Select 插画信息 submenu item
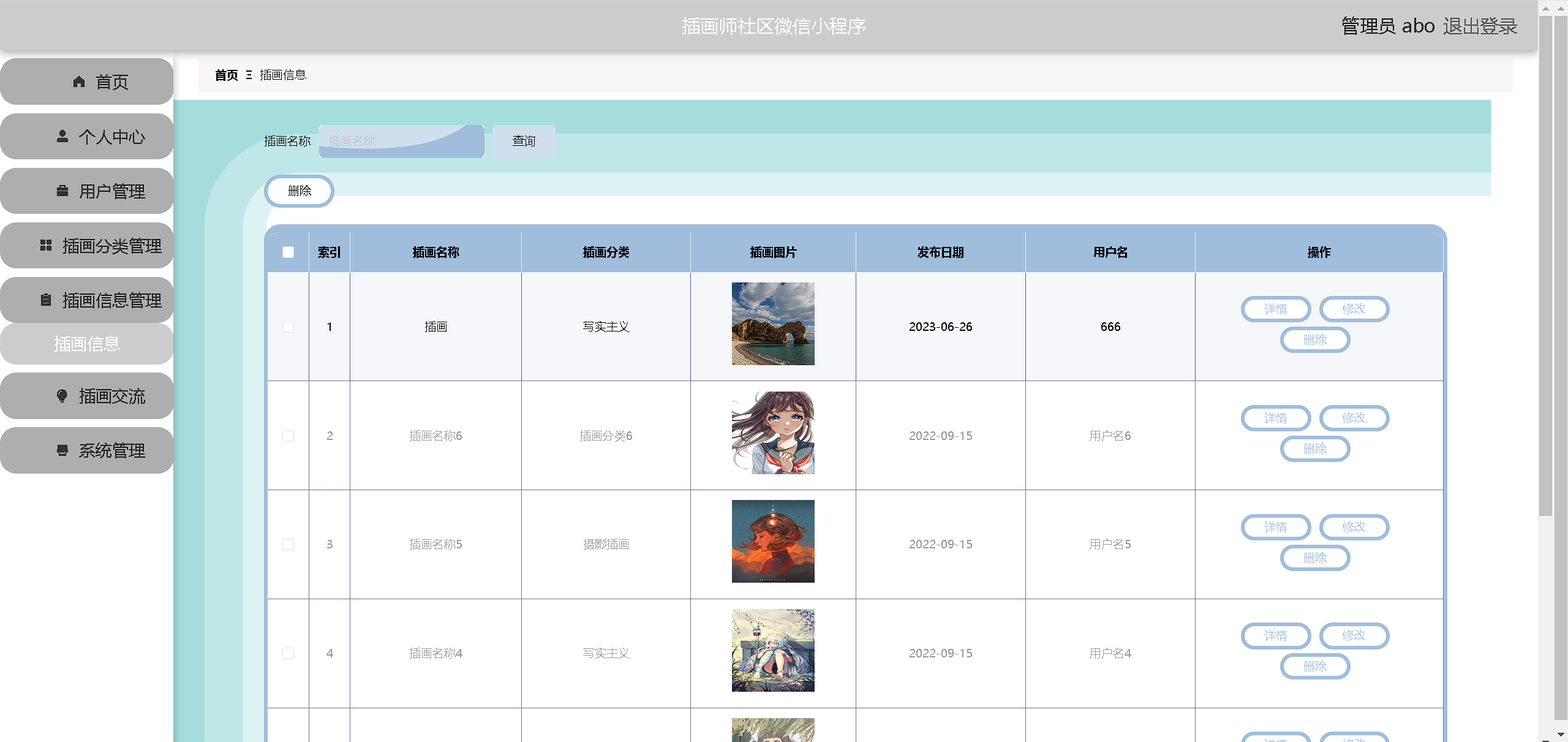The width and height of the screenshot is (1568, 742). click(x=86, y=344)
